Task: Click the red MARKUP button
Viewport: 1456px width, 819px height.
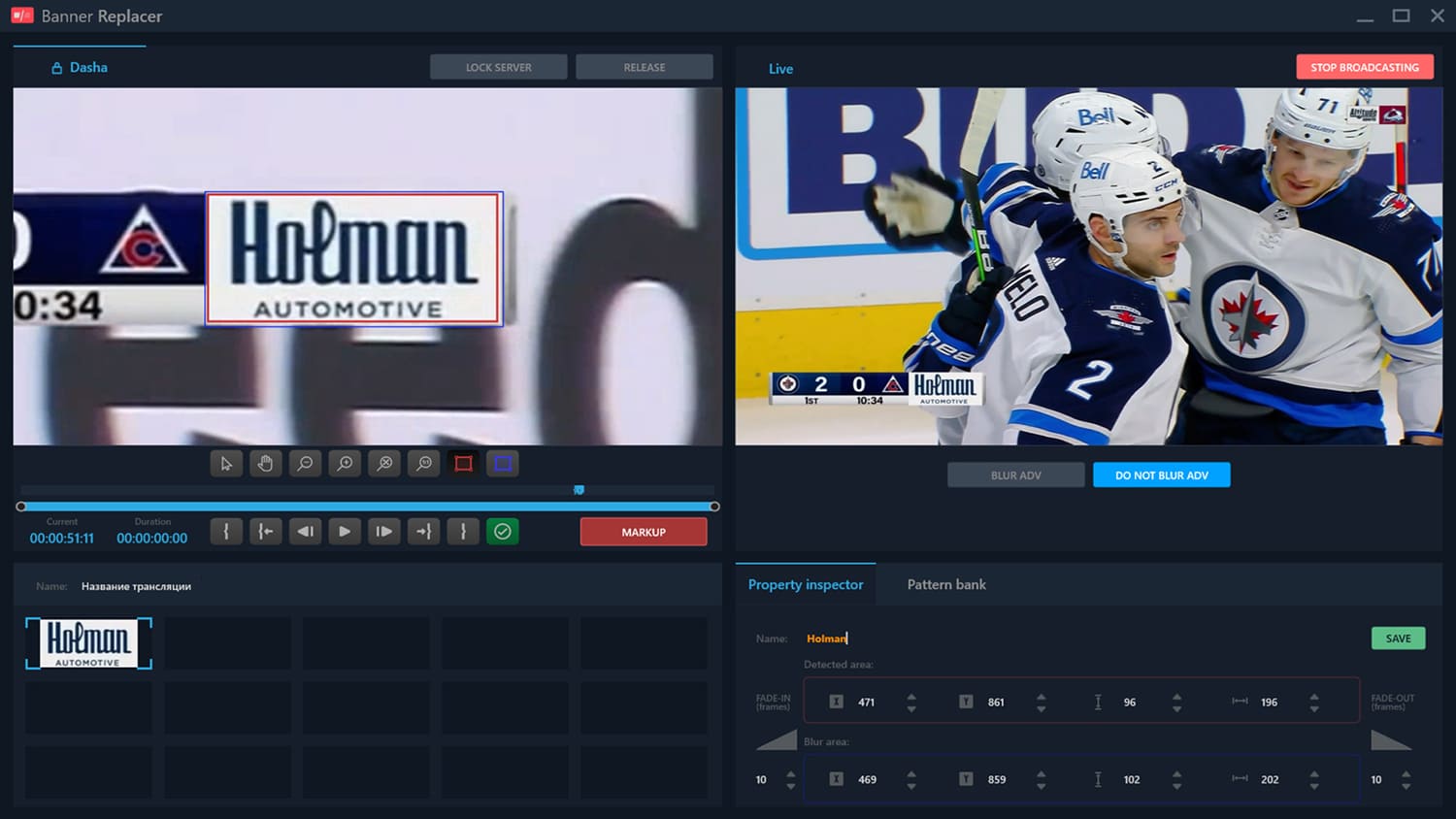Action: pyautogui.click(x=644, y=532)
